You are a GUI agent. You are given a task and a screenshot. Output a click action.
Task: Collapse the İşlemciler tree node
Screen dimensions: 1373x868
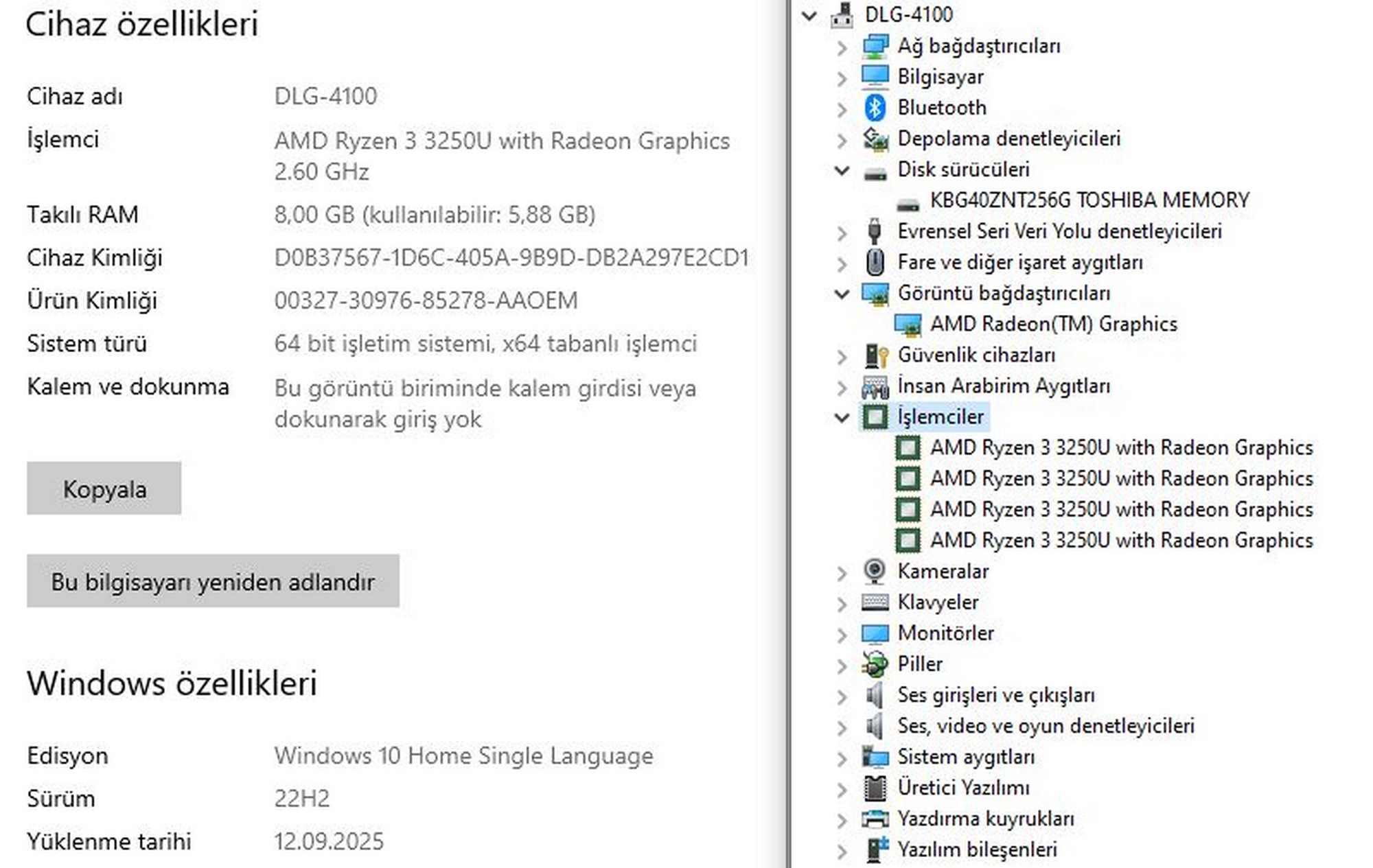(842, 417)
